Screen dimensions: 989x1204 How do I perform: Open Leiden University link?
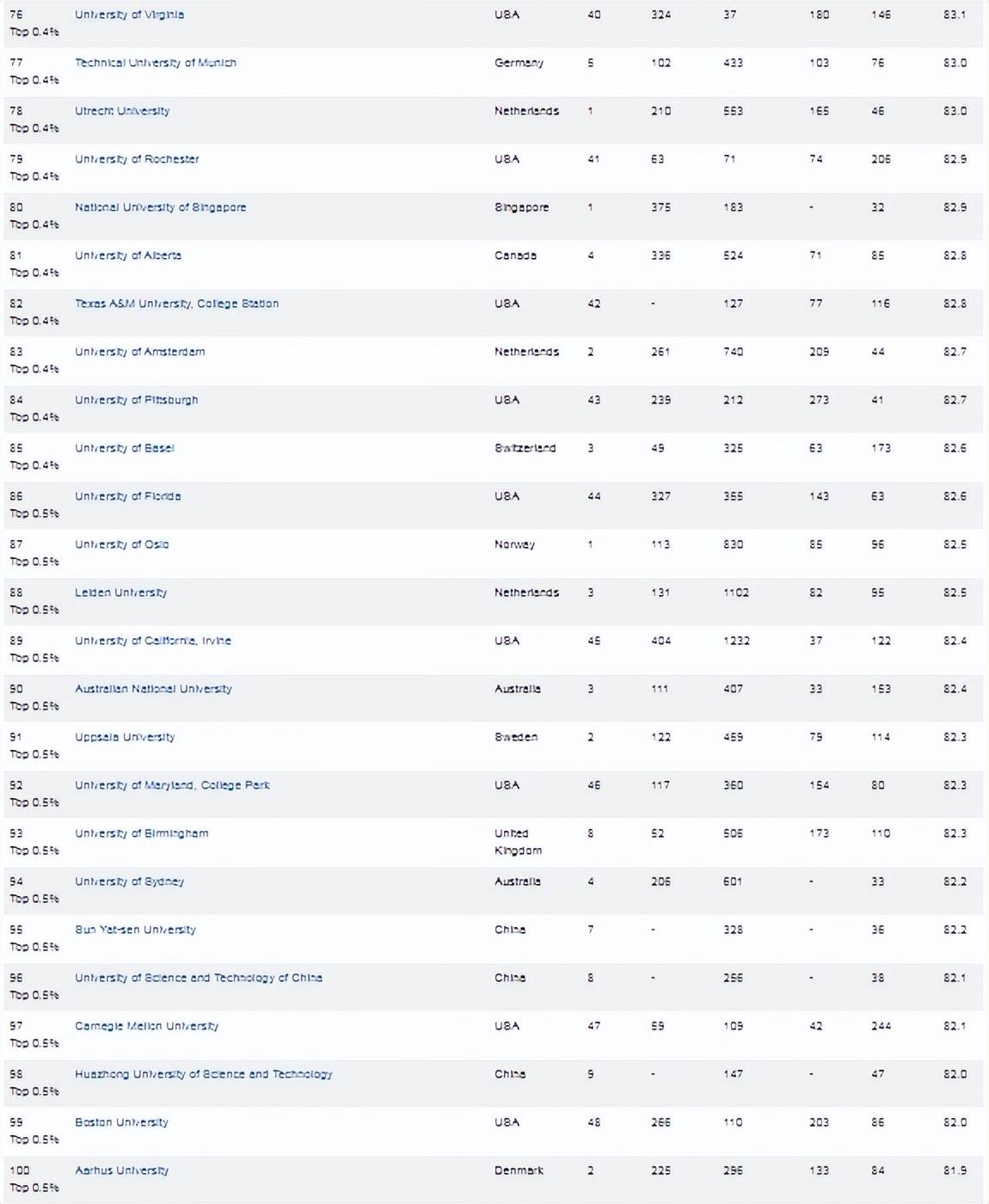[x=120, y=593]
